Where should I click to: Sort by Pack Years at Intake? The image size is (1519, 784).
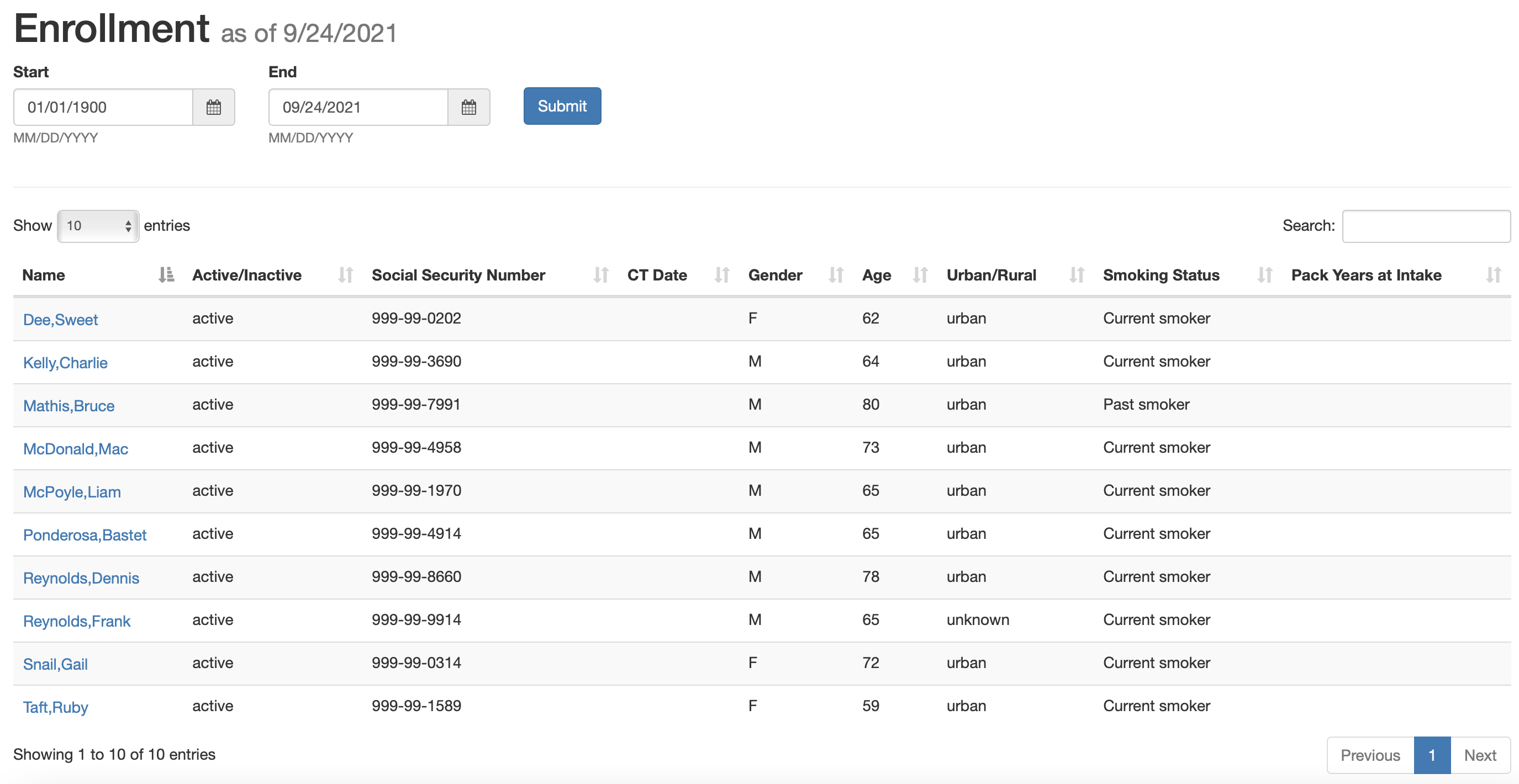(x=1396, y=276)
